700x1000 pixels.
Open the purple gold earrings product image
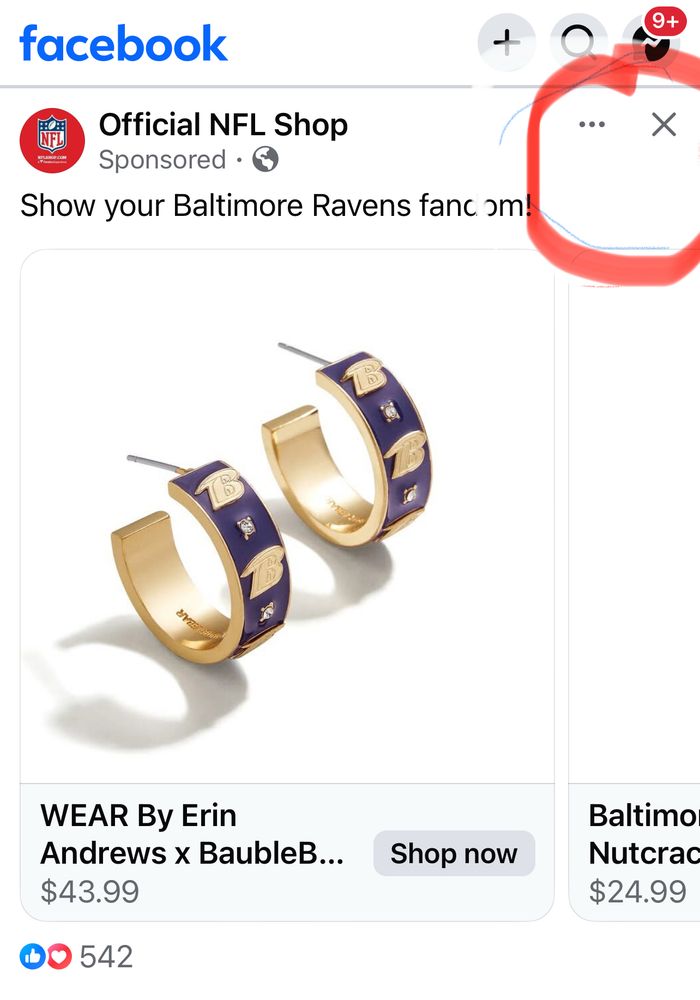coord(287,517)
